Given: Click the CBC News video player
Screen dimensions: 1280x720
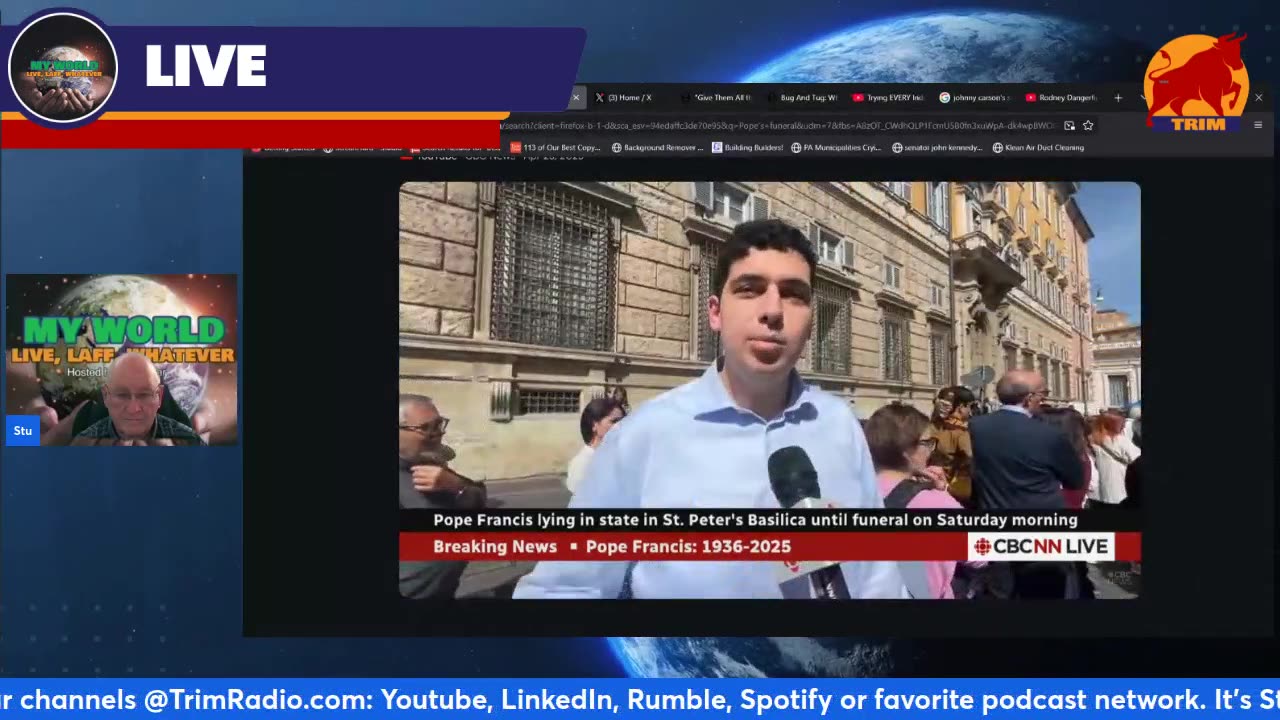Looking at the screenshot, I should pos(769,390).
